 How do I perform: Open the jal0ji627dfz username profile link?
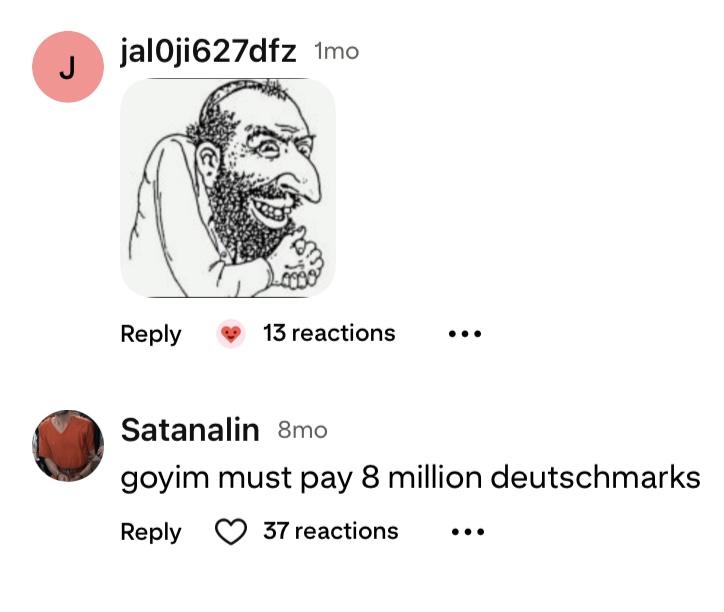tap(208, 52)
